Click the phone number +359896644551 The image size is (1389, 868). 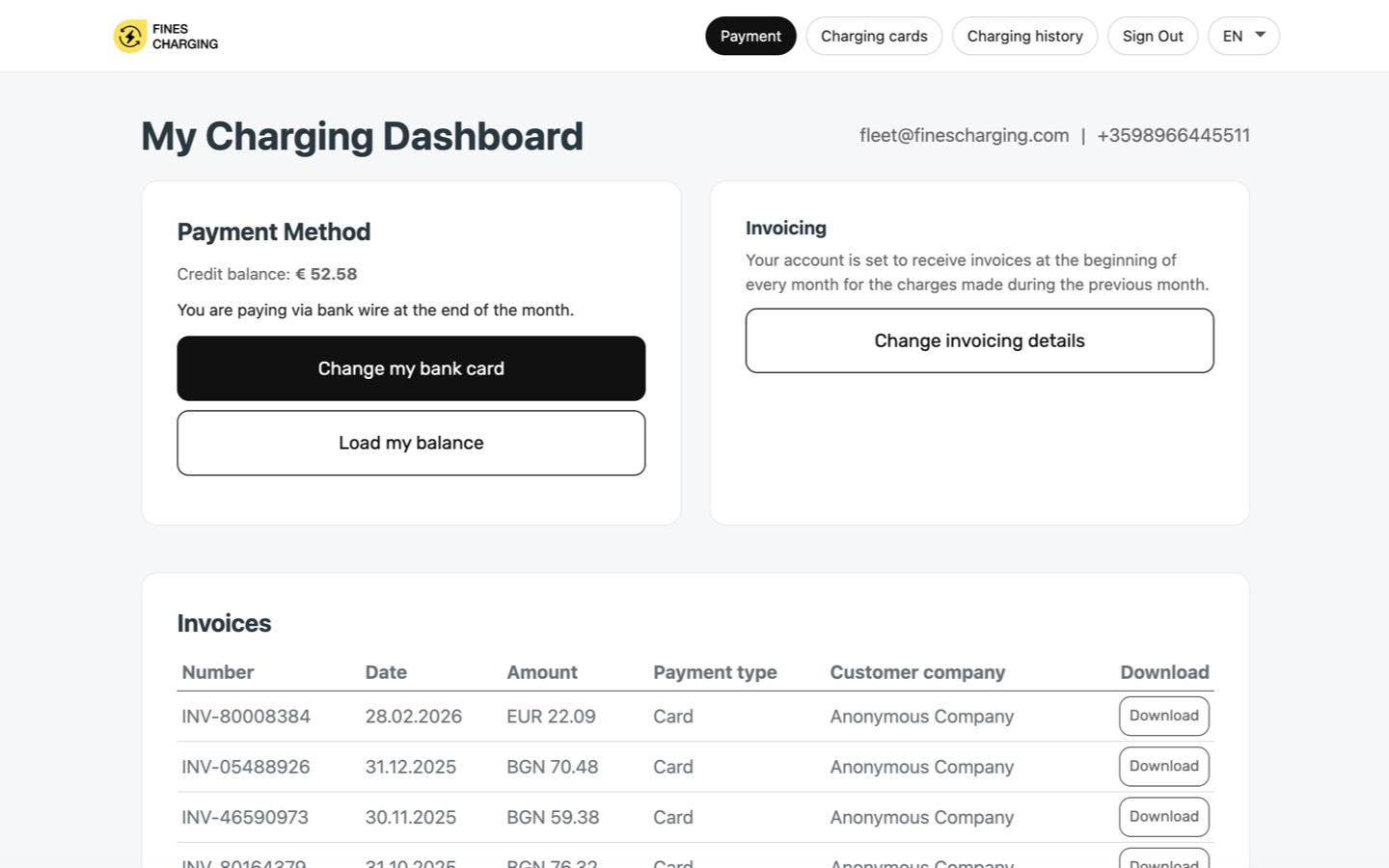[1173, 135]
